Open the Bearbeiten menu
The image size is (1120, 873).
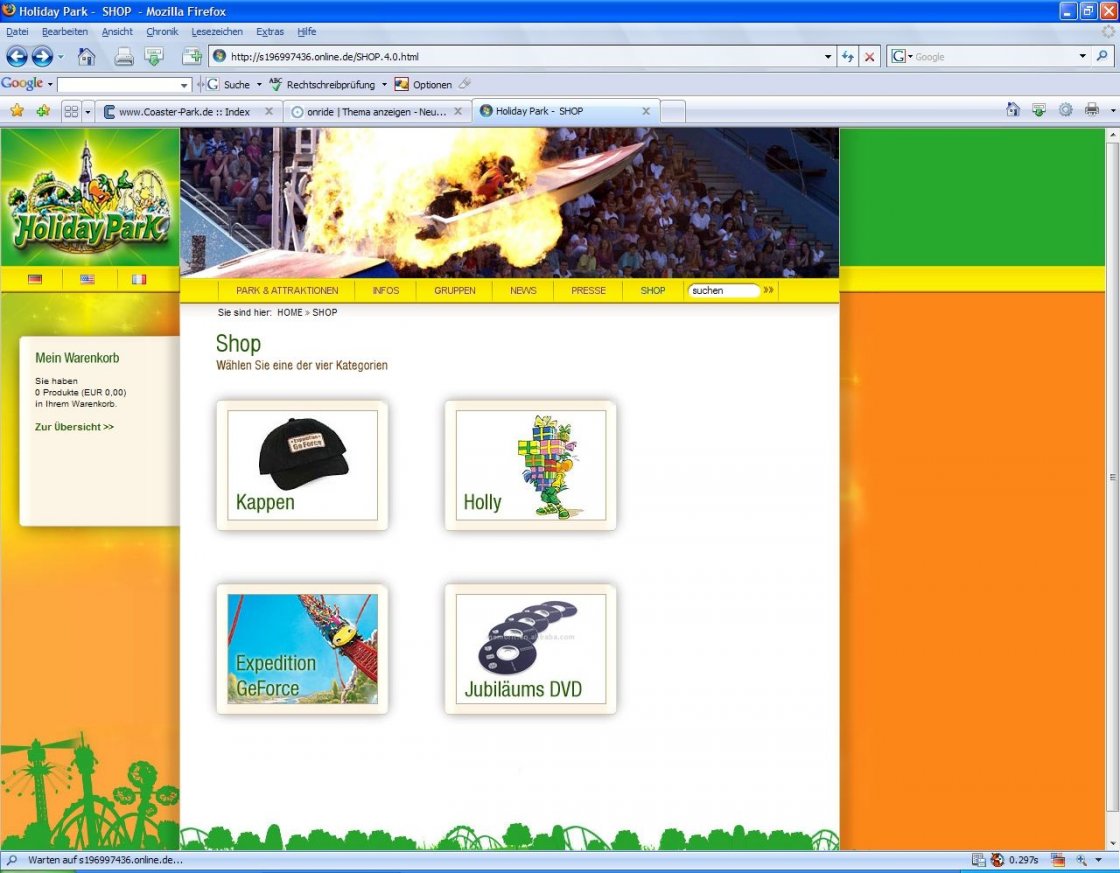click(65, 31)
